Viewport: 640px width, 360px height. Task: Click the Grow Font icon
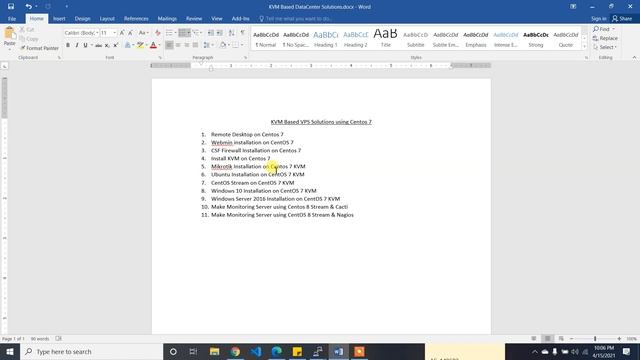point(122,33)
